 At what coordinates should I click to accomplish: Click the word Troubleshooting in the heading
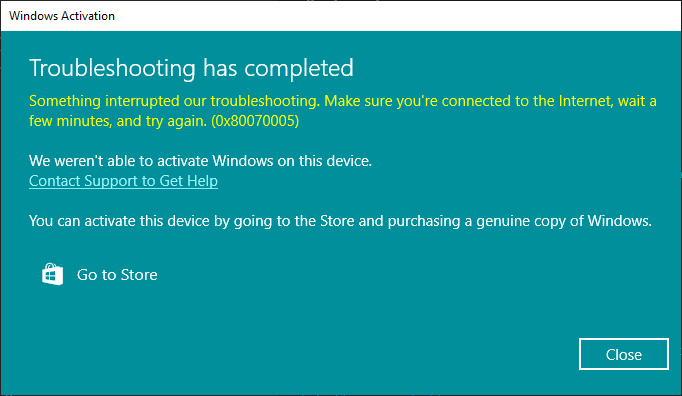112,68
